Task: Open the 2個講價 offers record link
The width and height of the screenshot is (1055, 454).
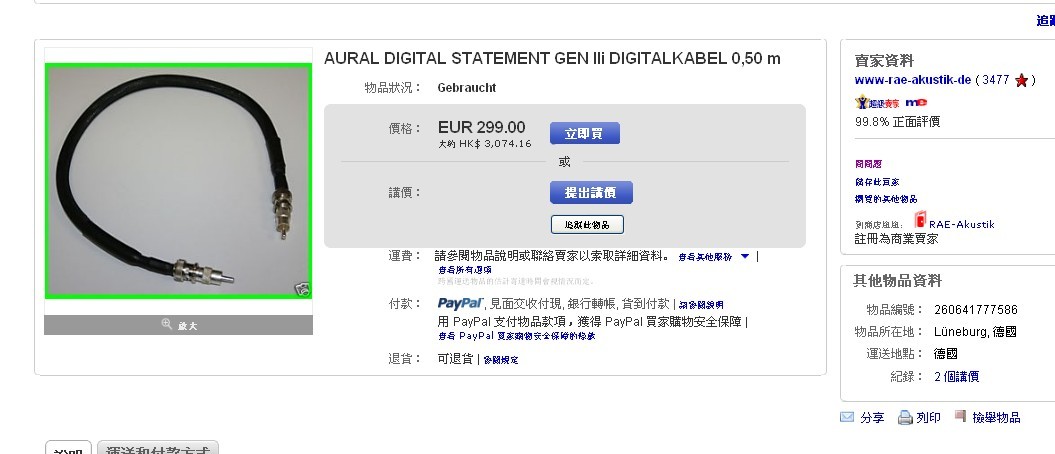Action: pos(956,377)
